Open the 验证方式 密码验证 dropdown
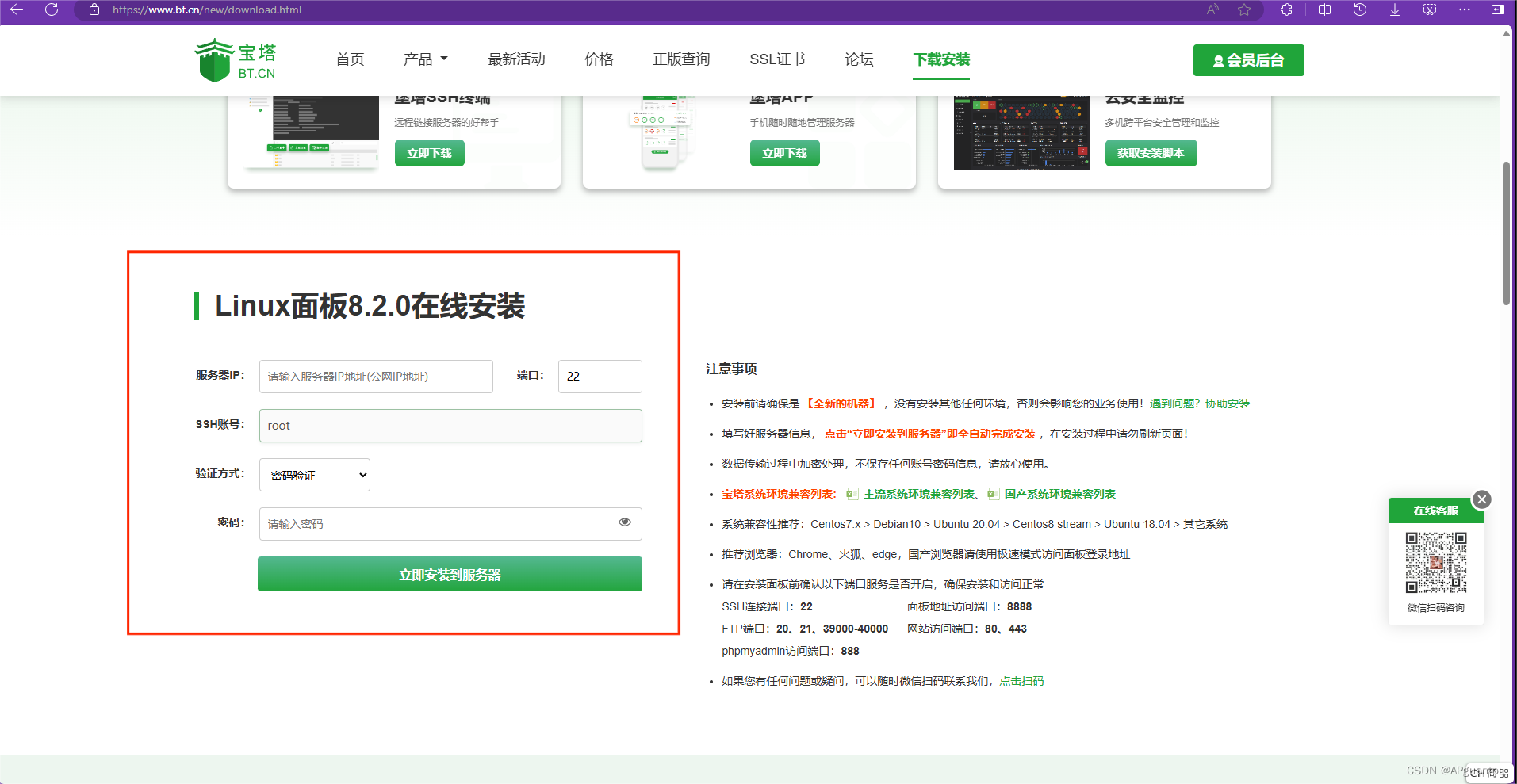This screenshot has width=1517, height=784. click(315, 475)
